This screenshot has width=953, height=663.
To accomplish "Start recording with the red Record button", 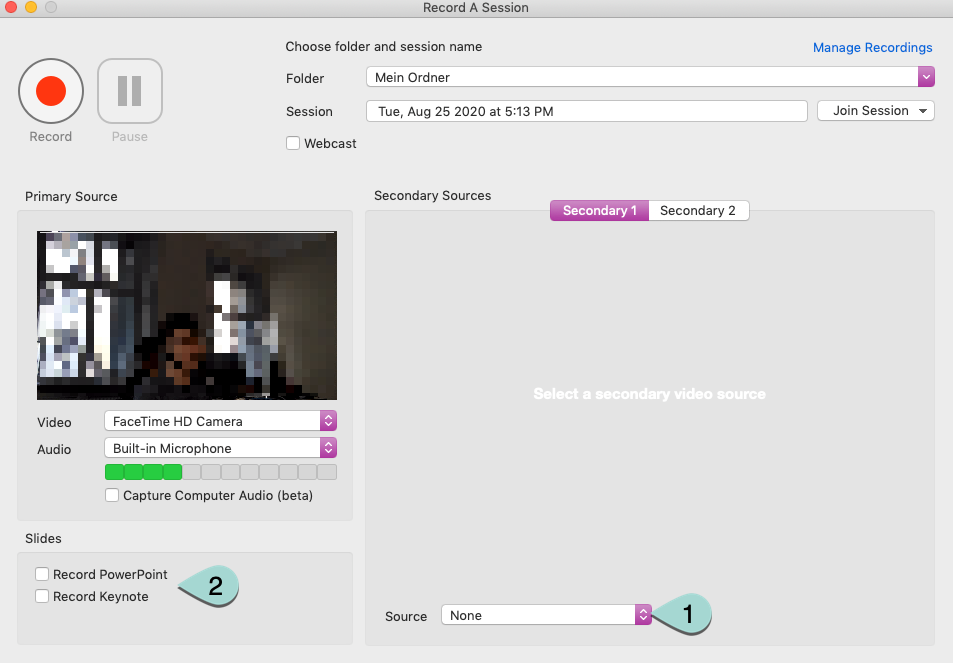I will [x=50, y=91].
